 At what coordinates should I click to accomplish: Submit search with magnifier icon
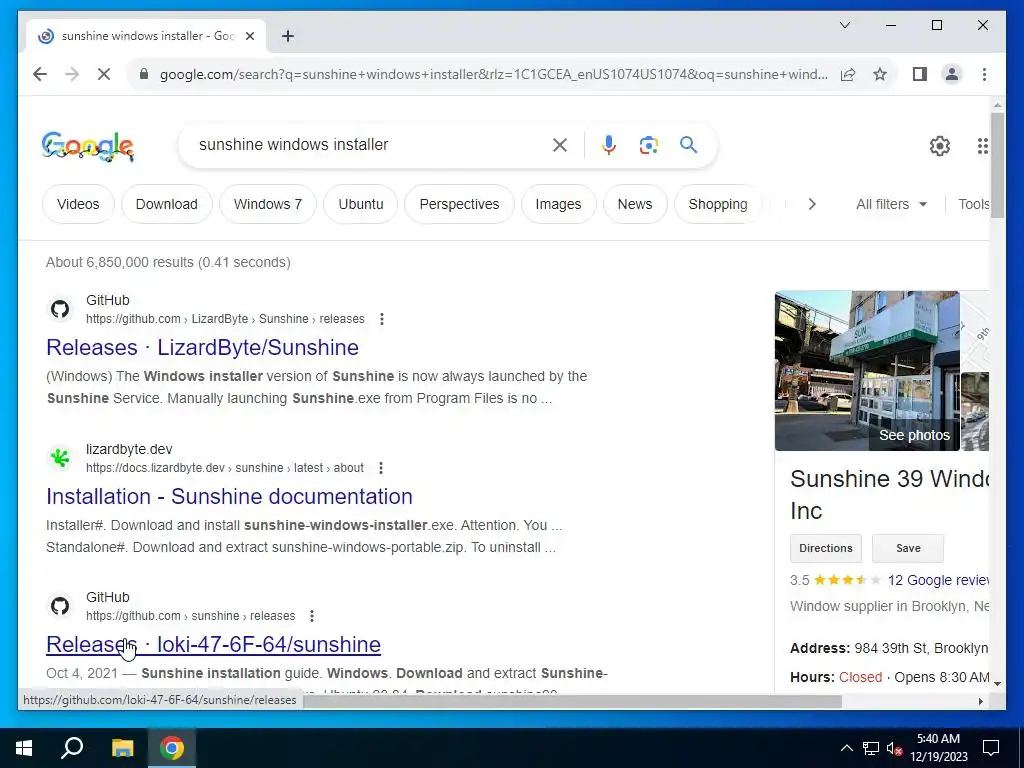click(x=688, y=145)
